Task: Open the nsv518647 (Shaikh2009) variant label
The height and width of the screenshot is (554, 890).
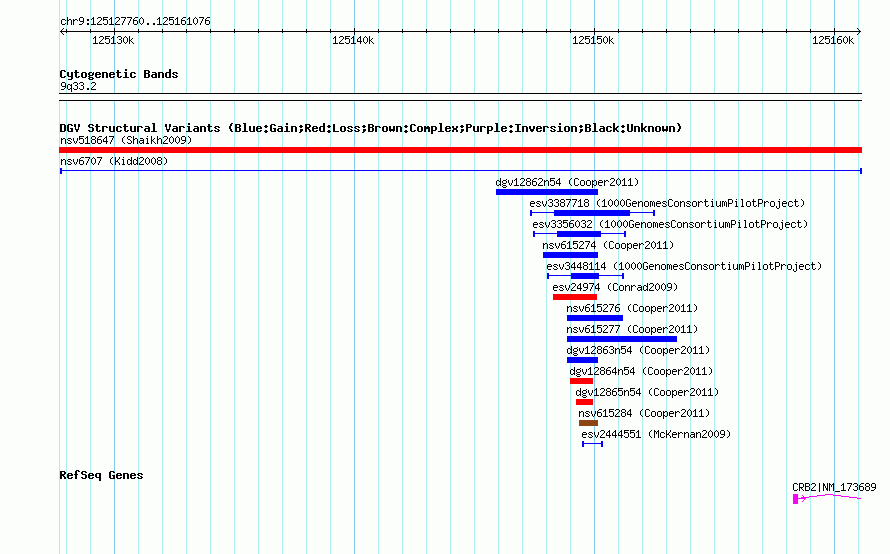Action: [x=126, y=140]
